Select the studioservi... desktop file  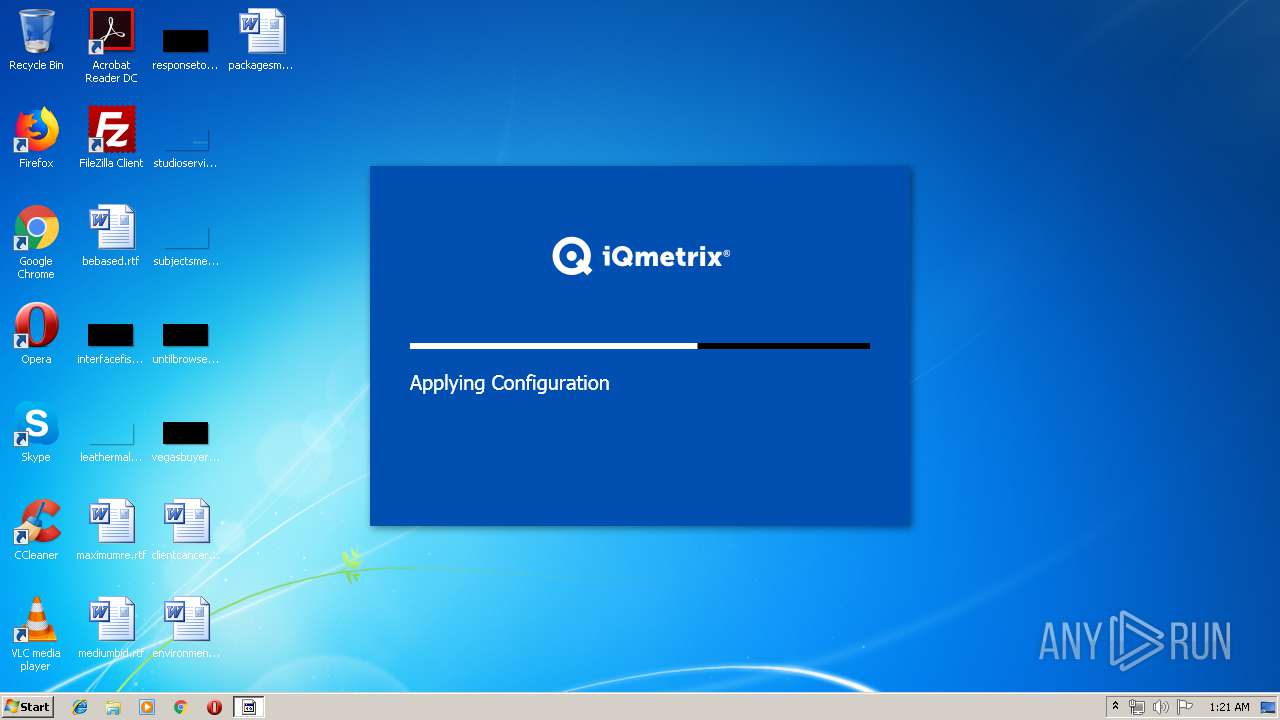(185, 147)
